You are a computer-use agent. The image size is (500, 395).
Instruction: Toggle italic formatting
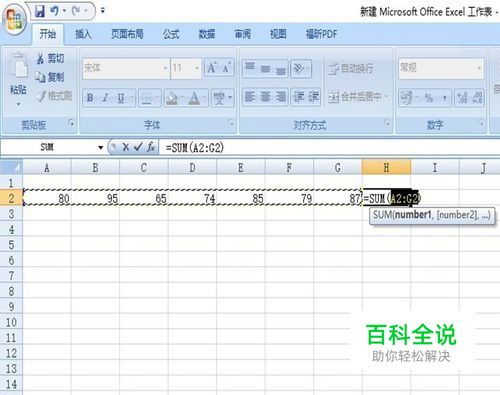coord(105,98)
